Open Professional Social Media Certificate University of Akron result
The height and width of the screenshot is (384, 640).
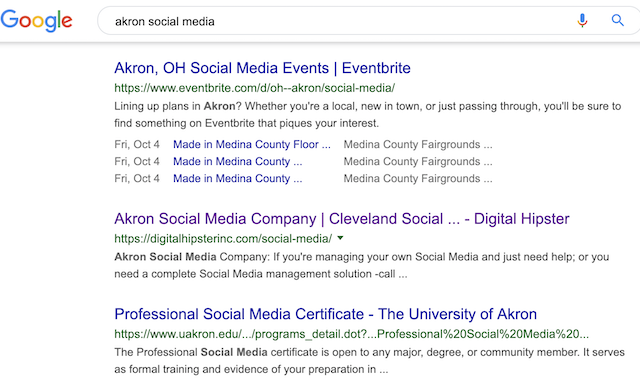click(x=325, y=314)
